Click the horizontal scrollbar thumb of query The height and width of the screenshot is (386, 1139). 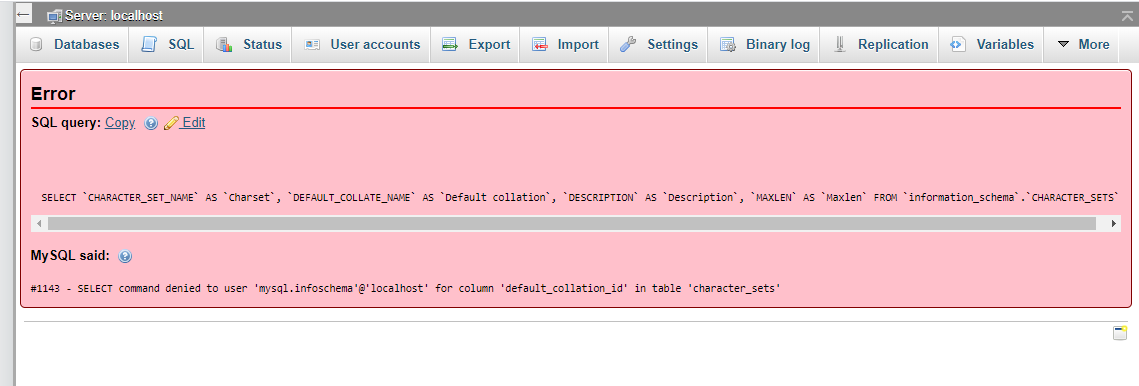[x=572, y=224]
